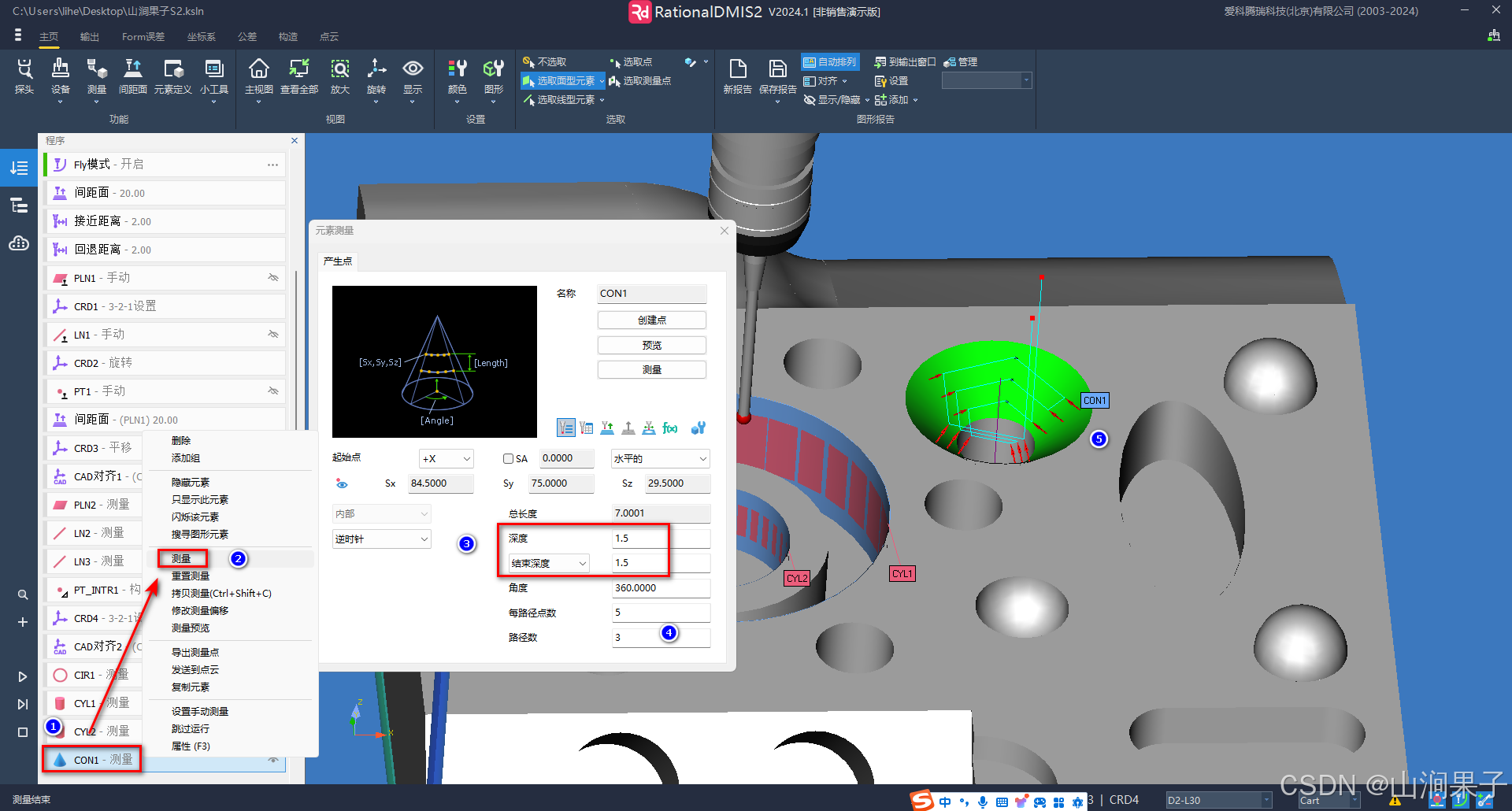Activate the 旋转 rotate tool
The height and width of the screenshot is (811, 1512).
[x=376, y=76]
